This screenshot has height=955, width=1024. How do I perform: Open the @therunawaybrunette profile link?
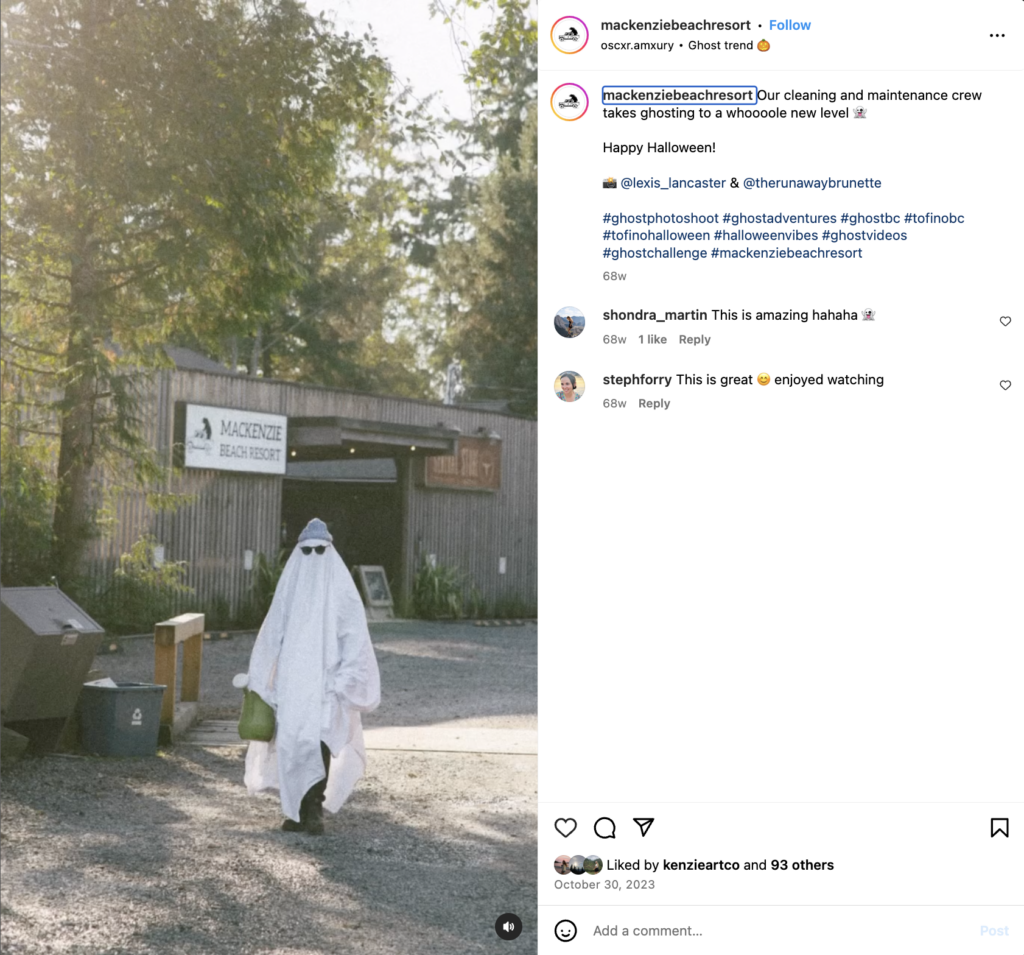[x=812, y=183]
